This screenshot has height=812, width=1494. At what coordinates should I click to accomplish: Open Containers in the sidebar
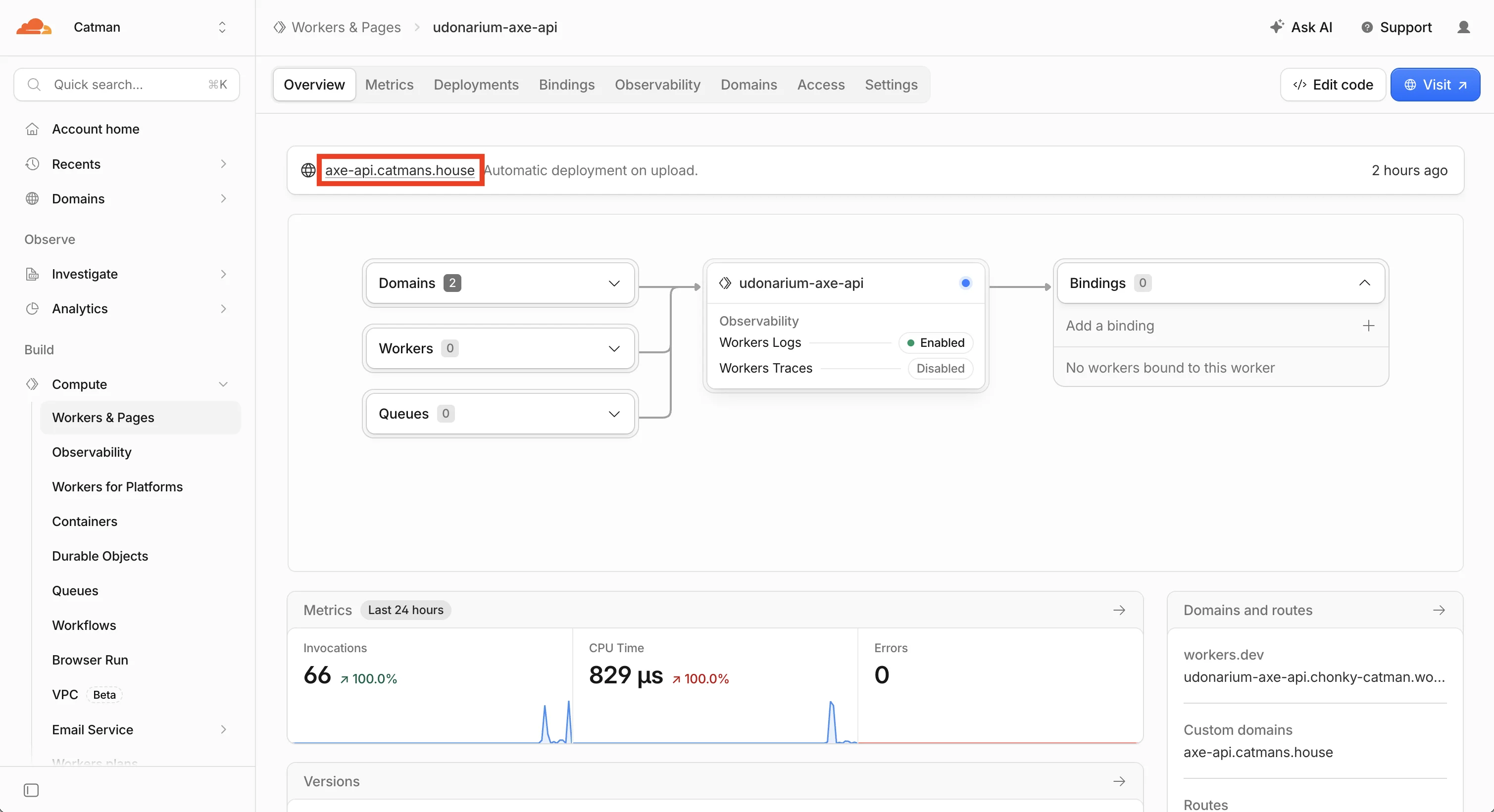pos(85,522)
